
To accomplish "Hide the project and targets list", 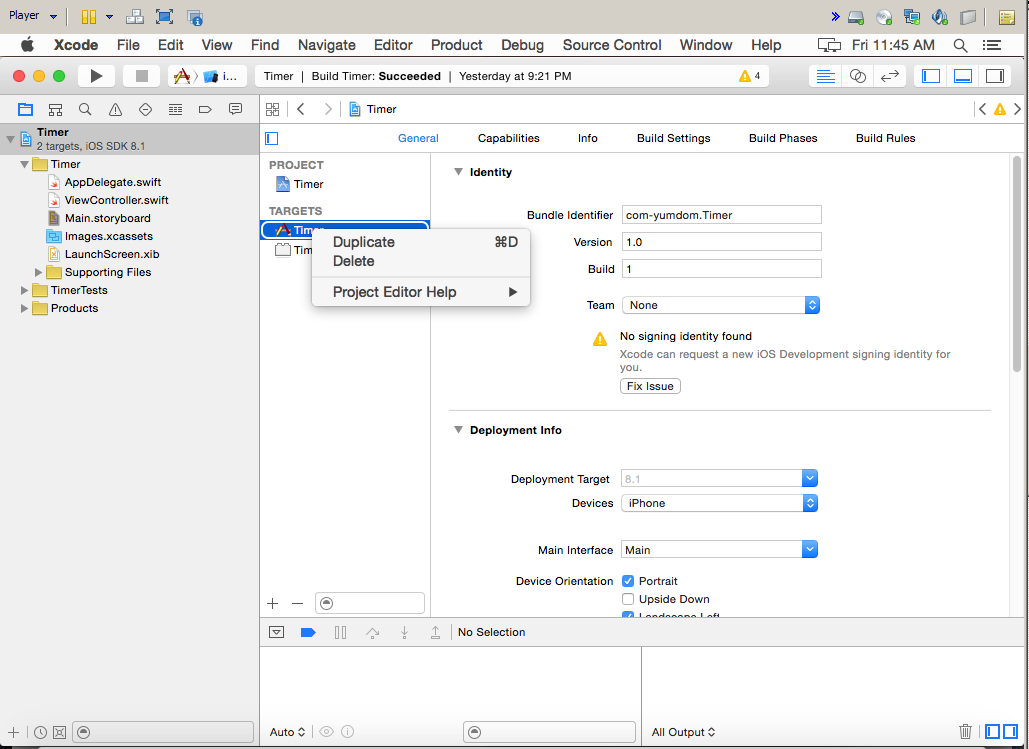I will pyautogui.click(x=272, y=139).
